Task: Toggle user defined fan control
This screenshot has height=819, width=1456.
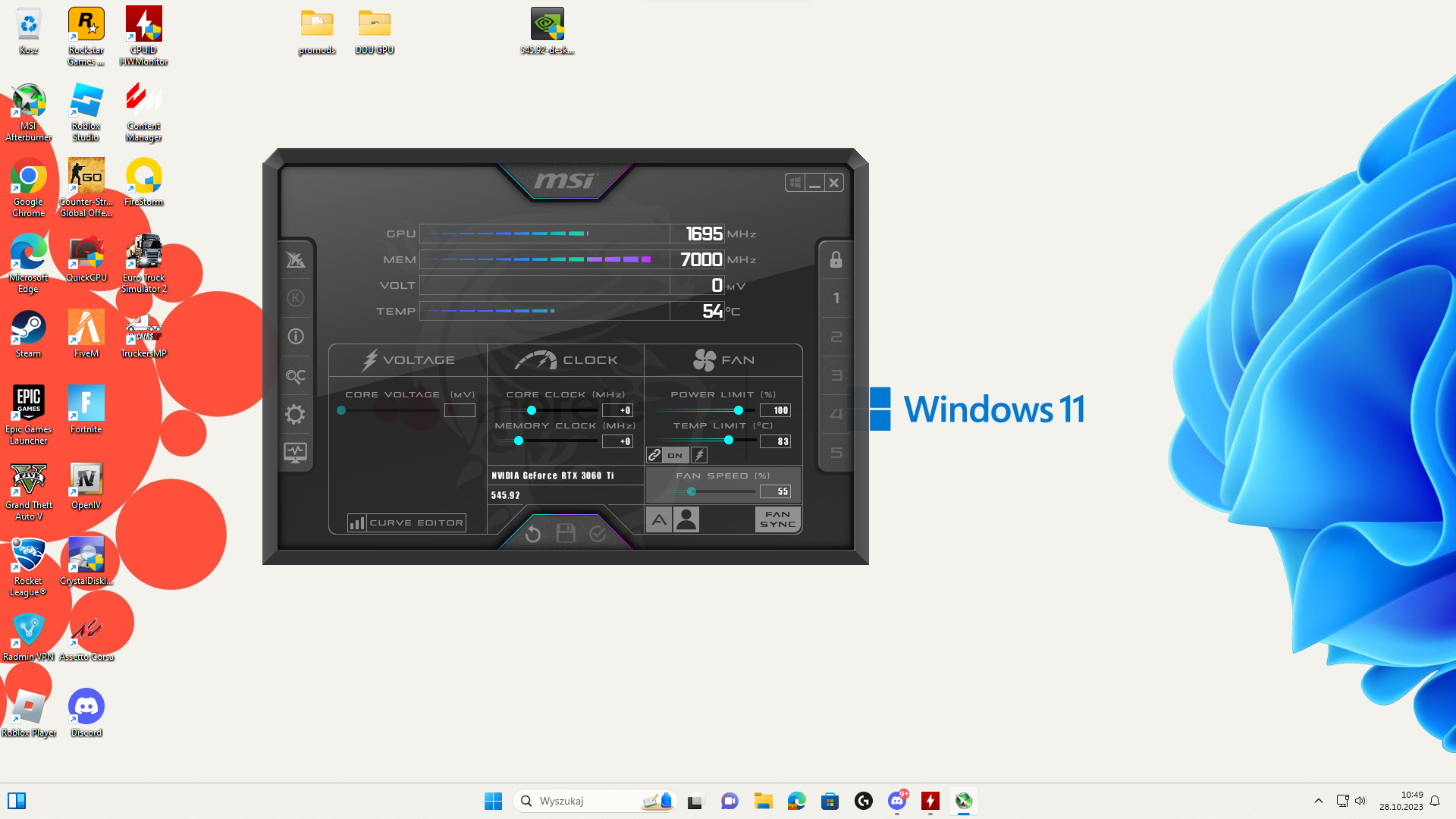Action: 686,519
